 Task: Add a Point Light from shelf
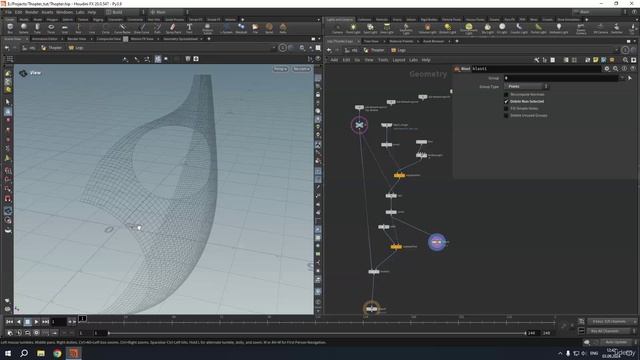pos(353,28)
